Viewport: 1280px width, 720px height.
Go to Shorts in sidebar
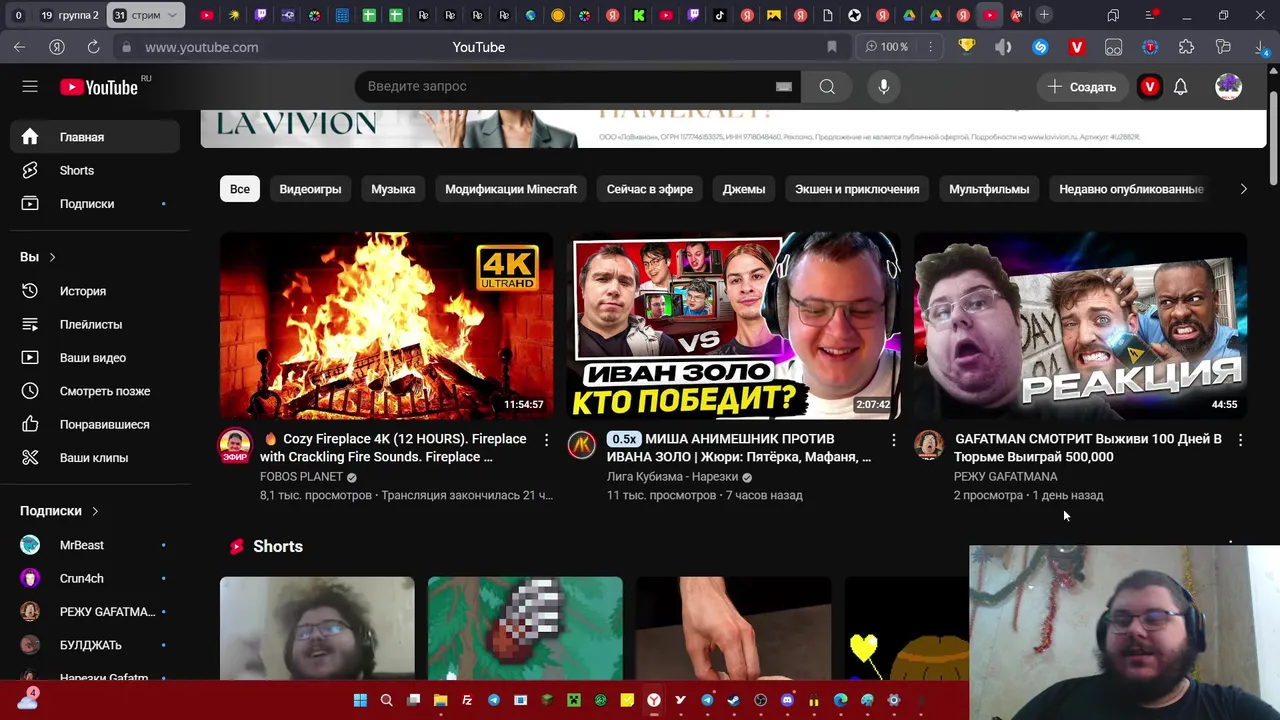pyautogui.click(x=95, y=170)
